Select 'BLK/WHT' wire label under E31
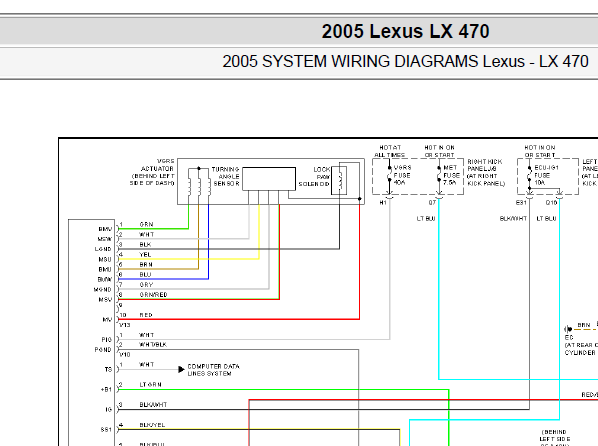598x446 pixels. tap(513, 219)
